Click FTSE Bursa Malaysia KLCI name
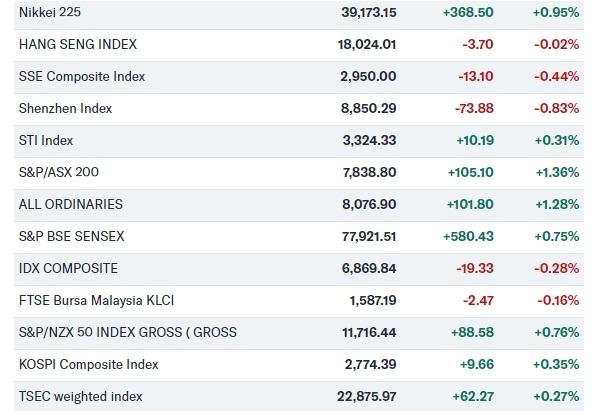This screenshot has height=411, width=600. pyautogui.click(x=96, y=300)
